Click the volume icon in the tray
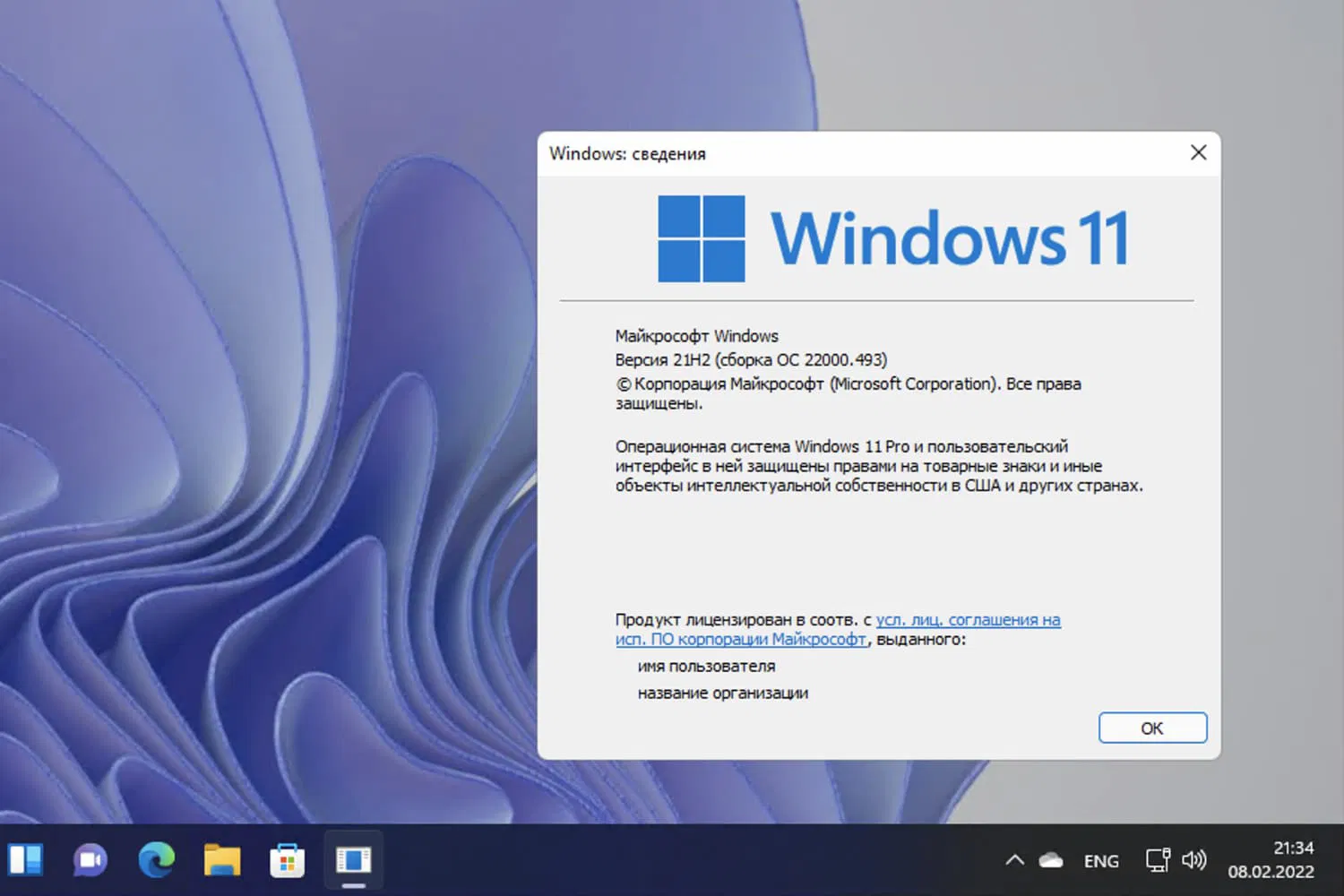The image size is (1344, 896). pos(1195,859)
